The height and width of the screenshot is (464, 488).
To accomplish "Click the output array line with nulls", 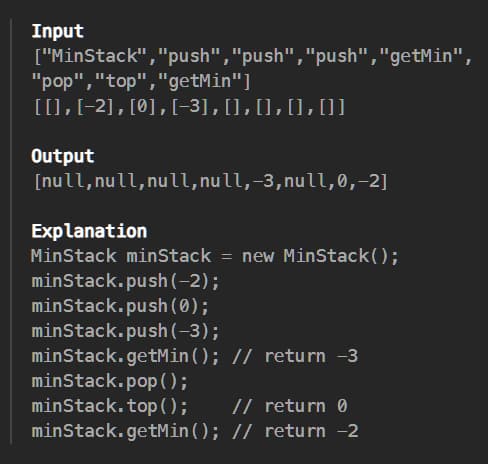I will (x=211, y=181).
